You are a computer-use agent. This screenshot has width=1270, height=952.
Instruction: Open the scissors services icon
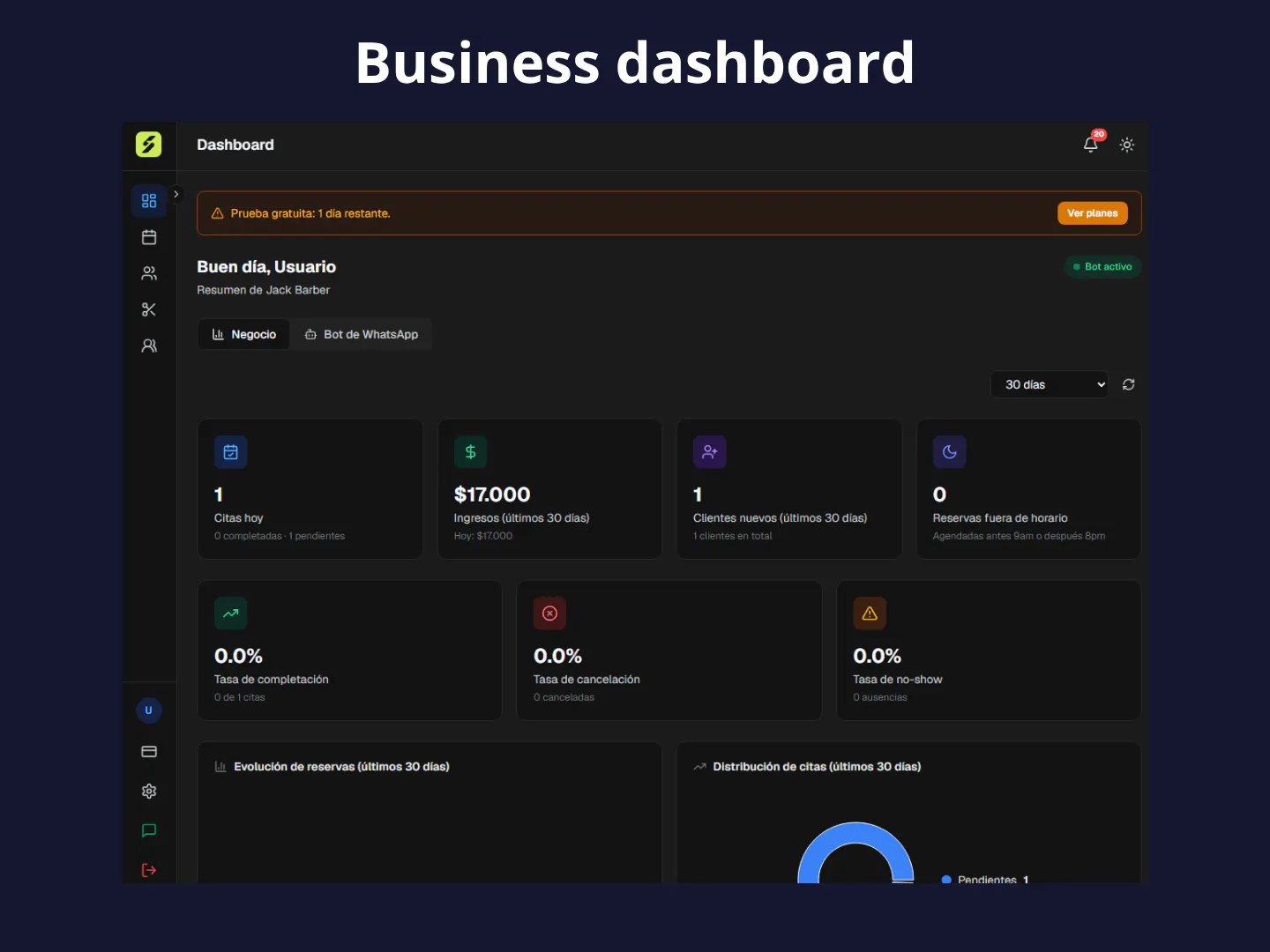tap(149, 309)
